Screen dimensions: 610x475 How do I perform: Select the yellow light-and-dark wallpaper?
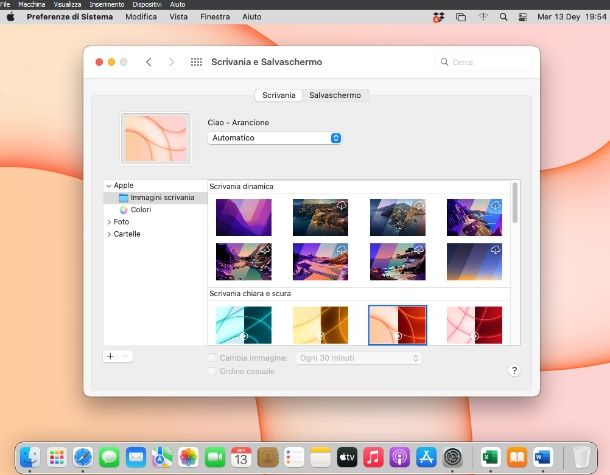321,325
